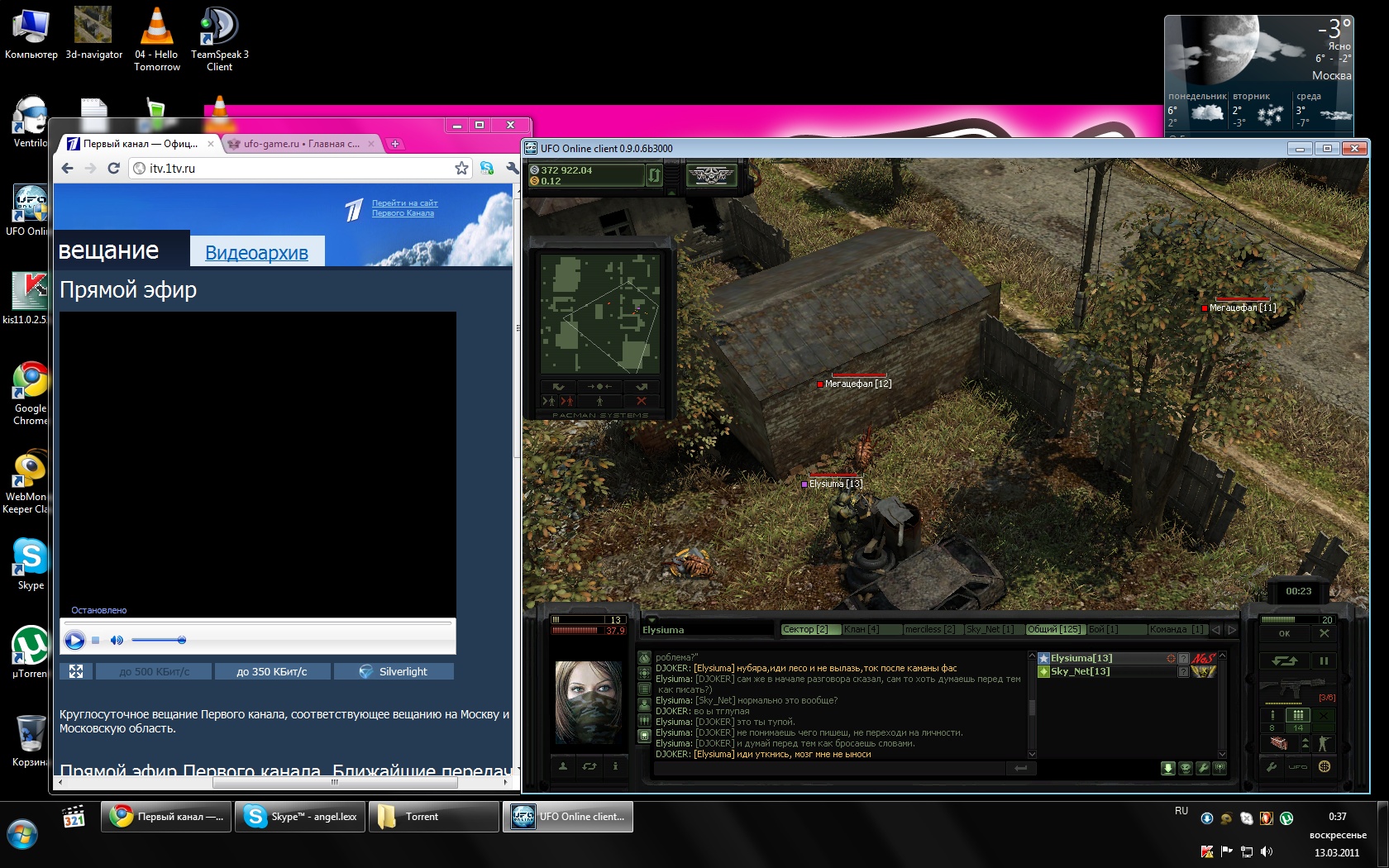Adjust the video player volume slider
1389x868 pixels.
point(158,640)
